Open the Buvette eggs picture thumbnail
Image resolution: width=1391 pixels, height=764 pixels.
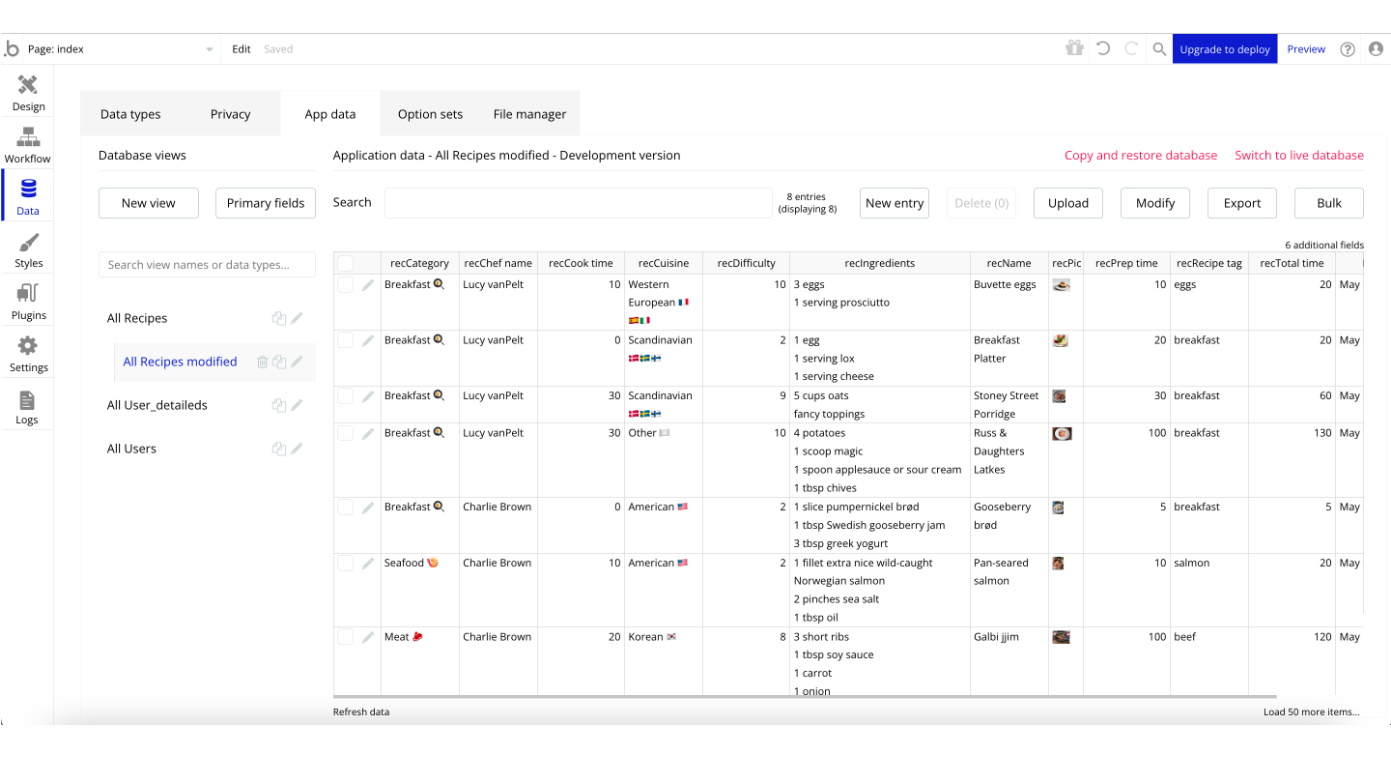tap(1061, 285)
